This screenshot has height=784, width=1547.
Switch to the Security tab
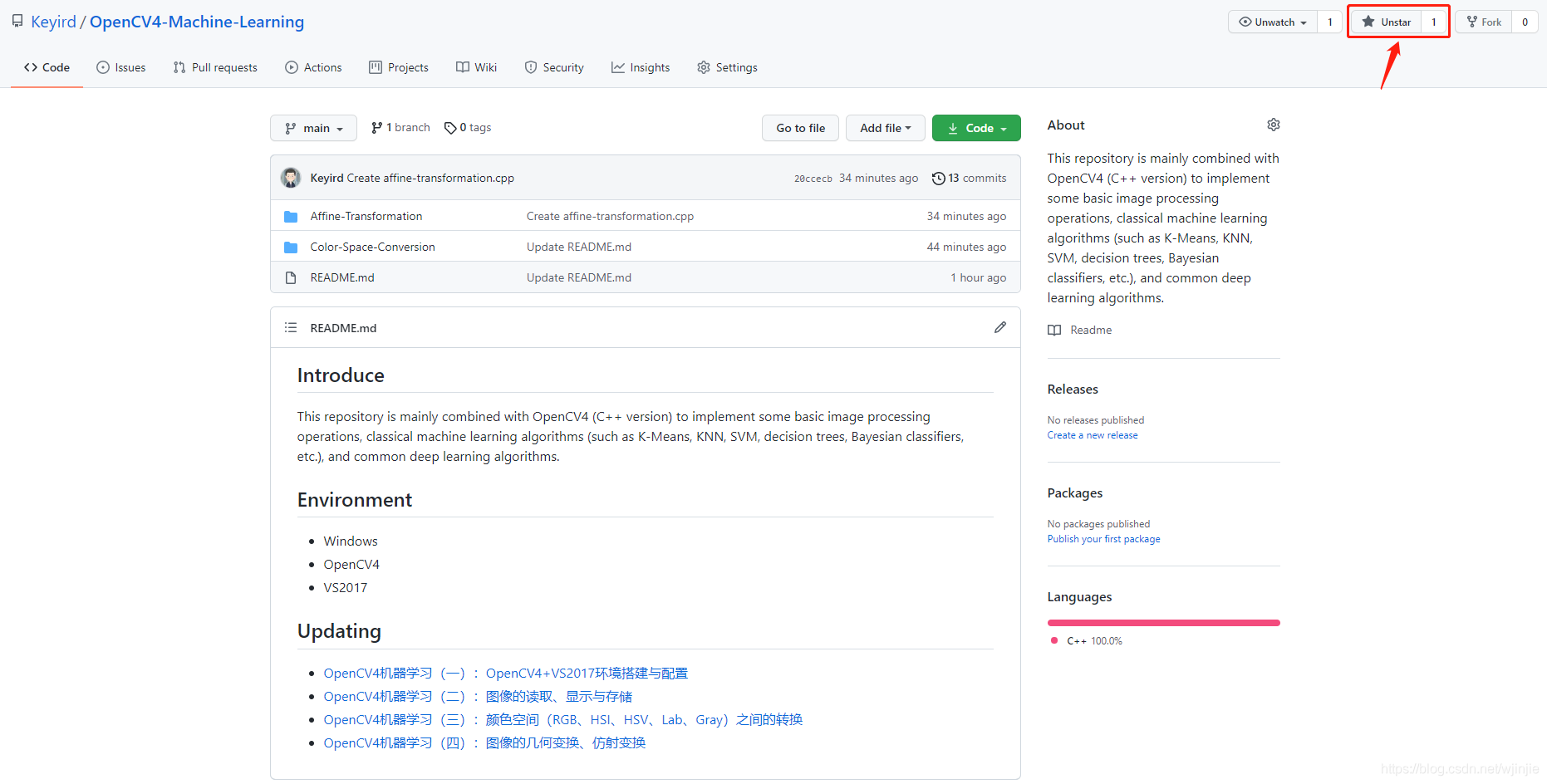coord(554,67)
